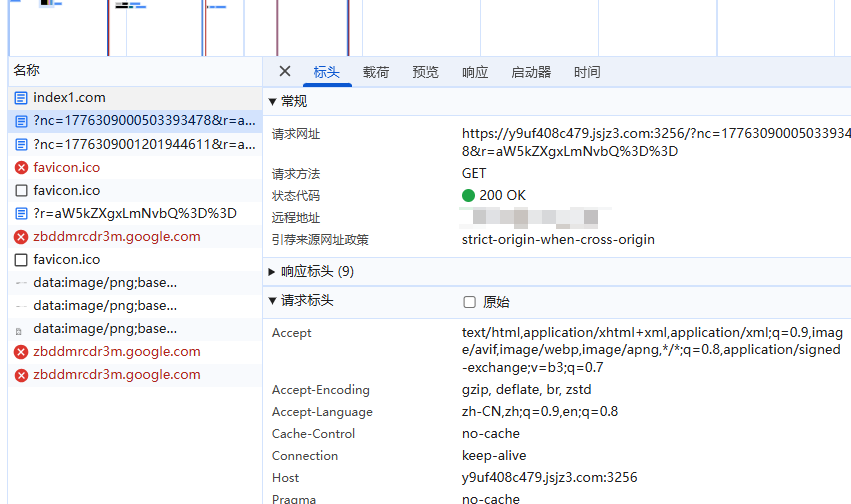Switch to the 载荷 payload tab
The width and height of the screenshot is (851, 504).
point(376,72)
